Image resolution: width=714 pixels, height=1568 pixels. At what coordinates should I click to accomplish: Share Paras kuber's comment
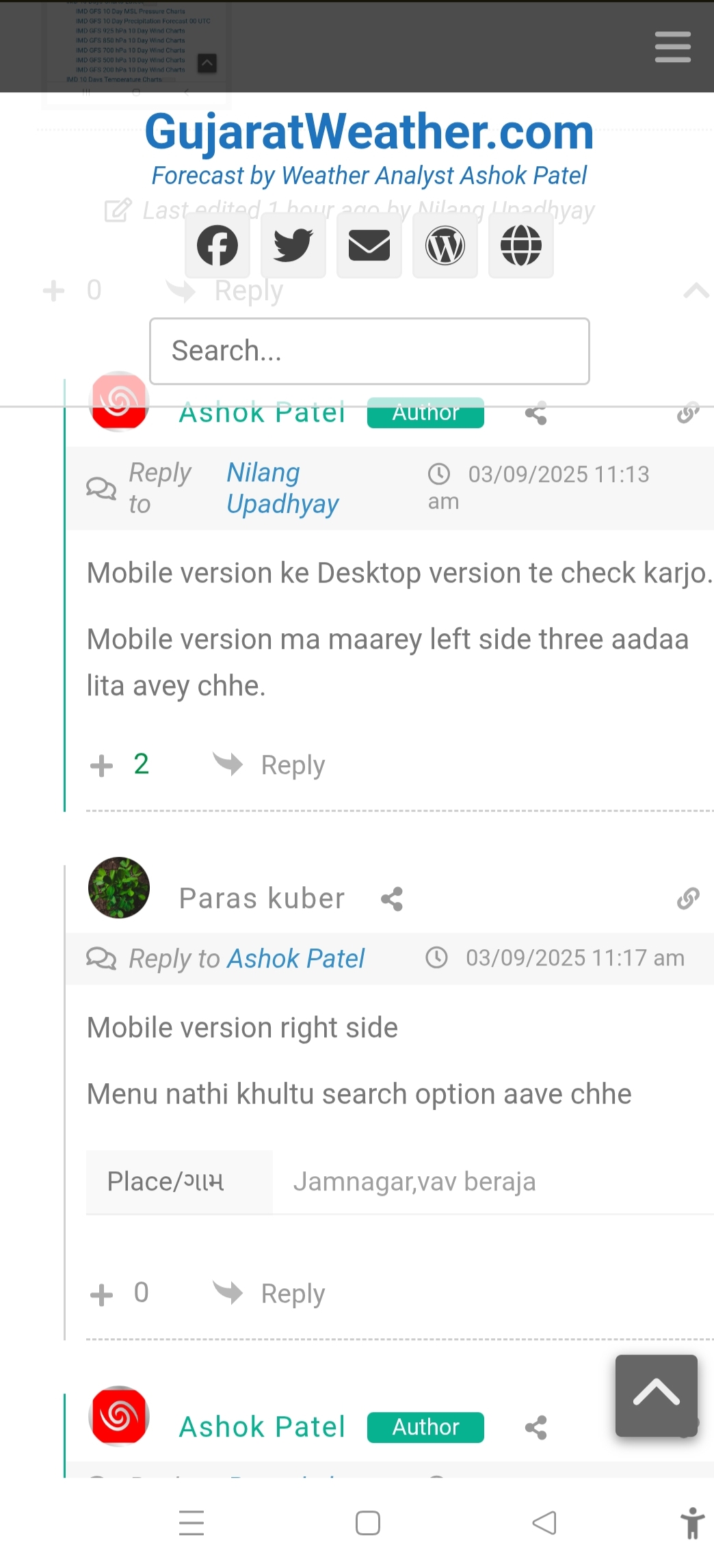click(392, 899)
